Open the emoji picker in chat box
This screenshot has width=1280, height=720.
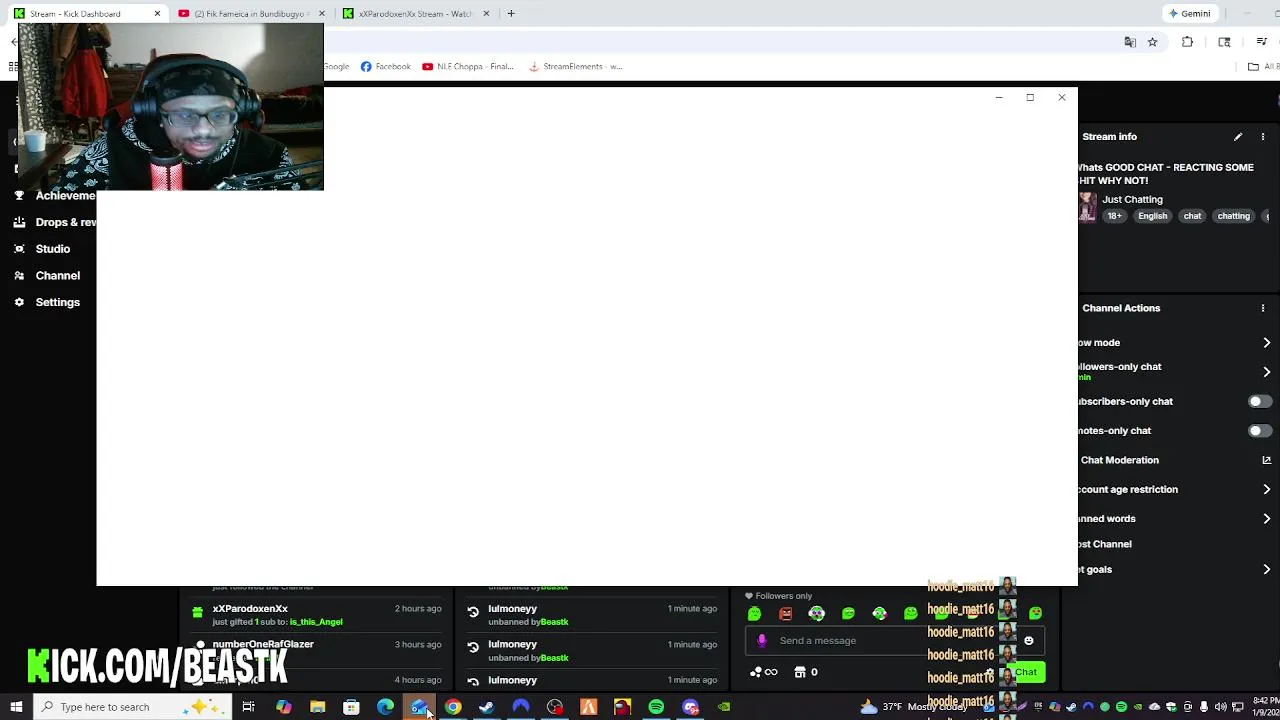click(x=1028, y=641)
